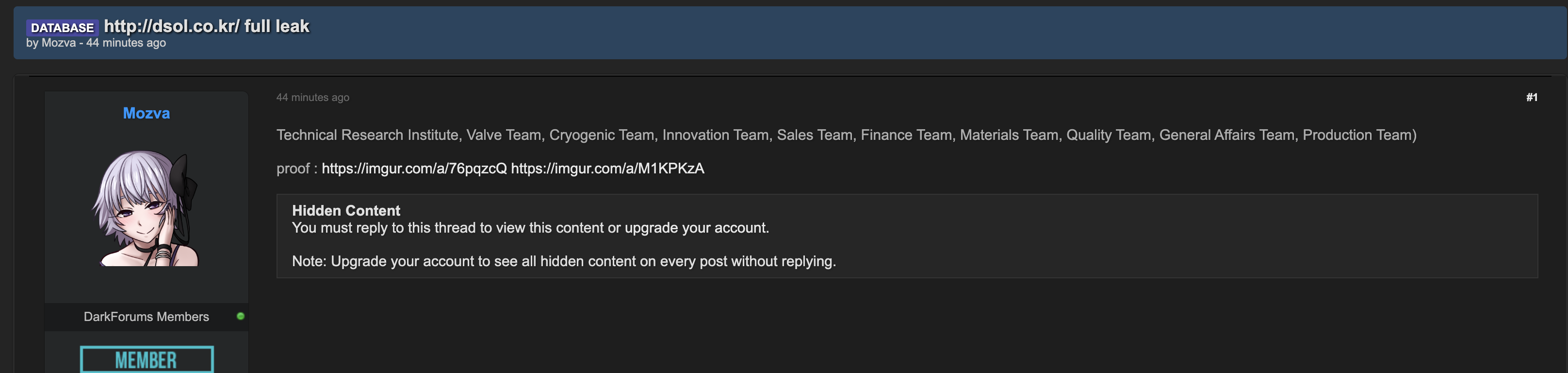Open the dsol.co.kr full leak thread title
Image resolution: width=1568 pixels, height=373 pixels.
point(206,26)
